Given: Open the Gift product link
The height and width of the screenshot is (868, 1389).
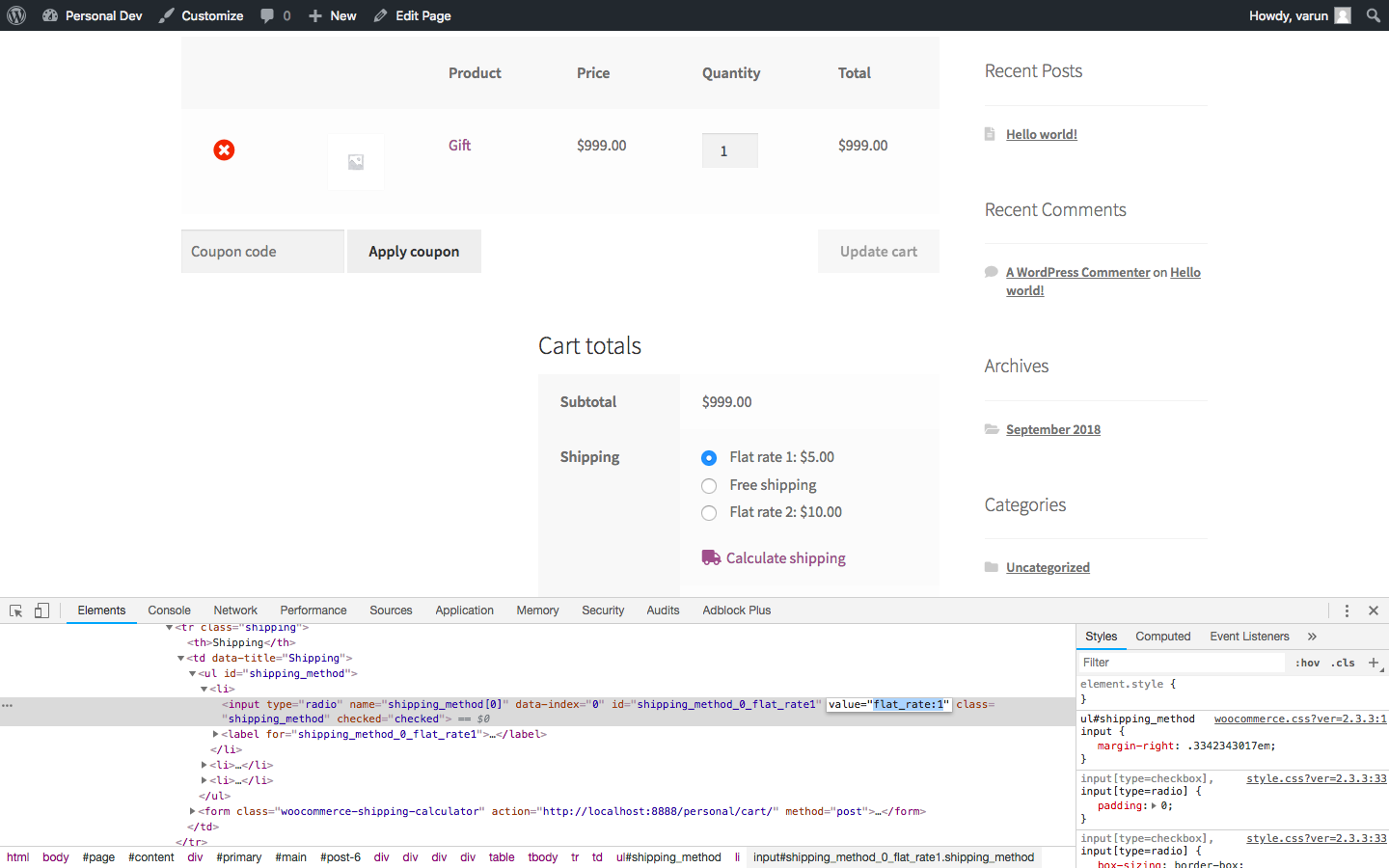Looking at the screenshot, I should point(459,146).
